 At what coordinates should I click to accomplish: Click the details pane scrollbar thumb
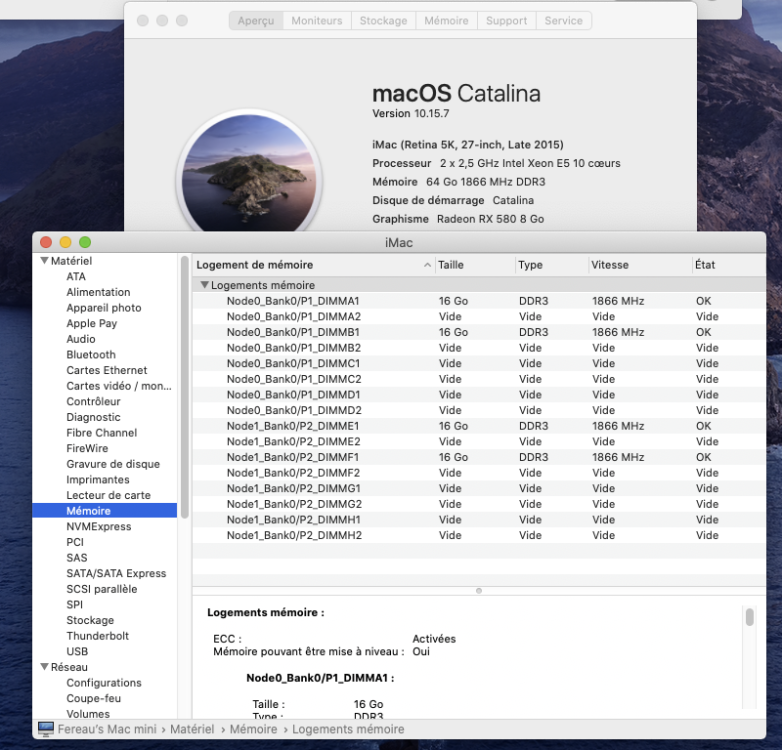tap(750, 616)
